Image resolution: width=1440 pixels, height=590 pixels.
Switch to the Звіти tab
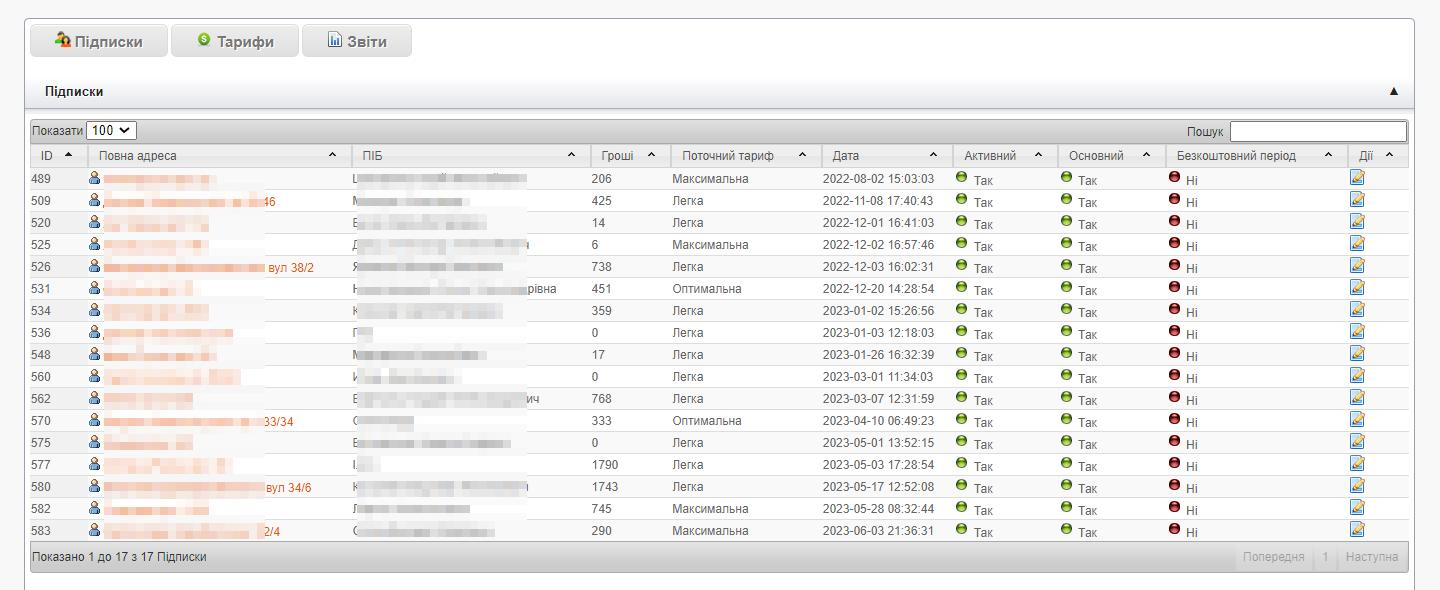coord(357,41)
